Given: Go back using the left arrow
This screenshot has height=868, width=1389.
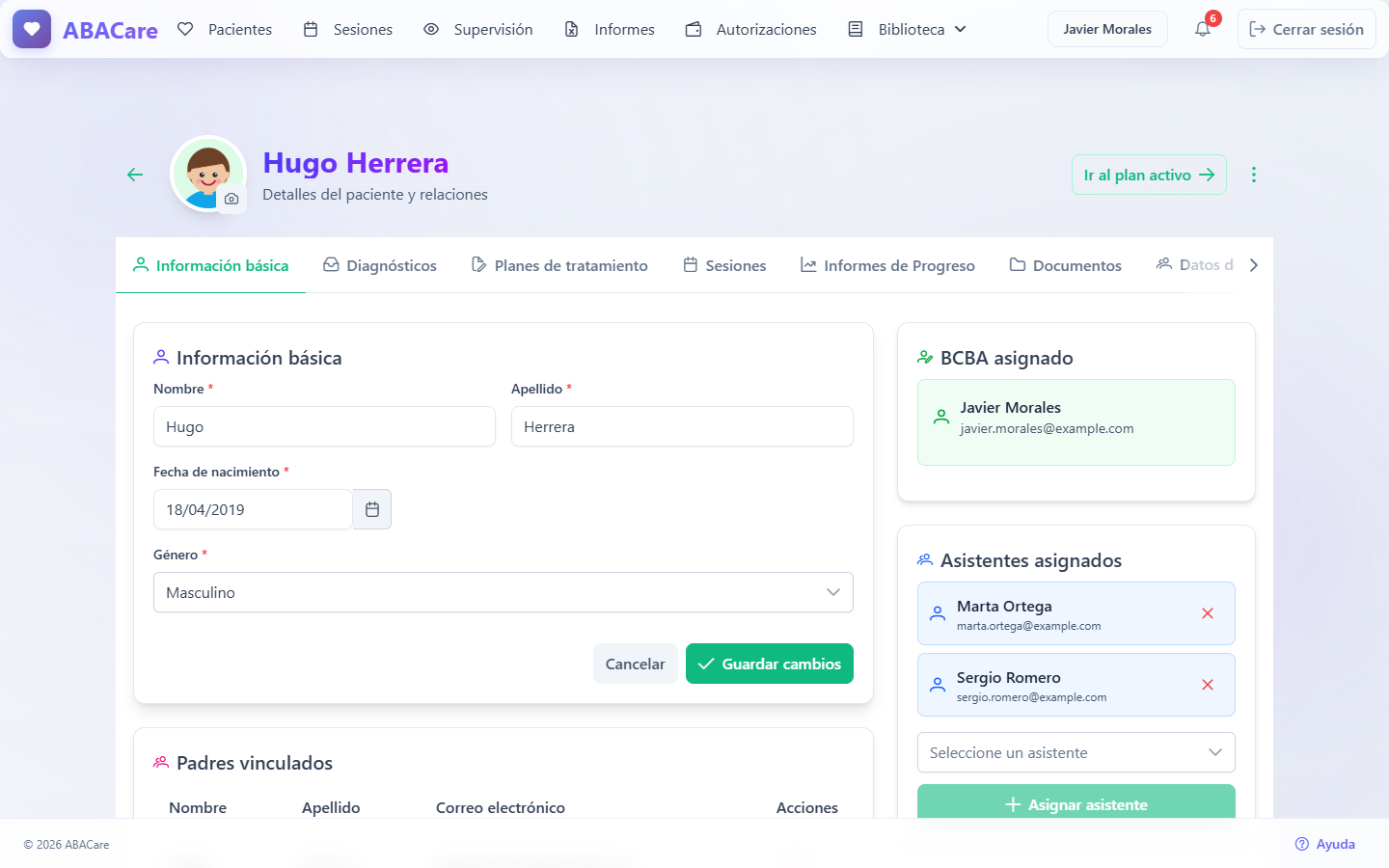Looking at the screenshot, I should click(x=135, y=175).
